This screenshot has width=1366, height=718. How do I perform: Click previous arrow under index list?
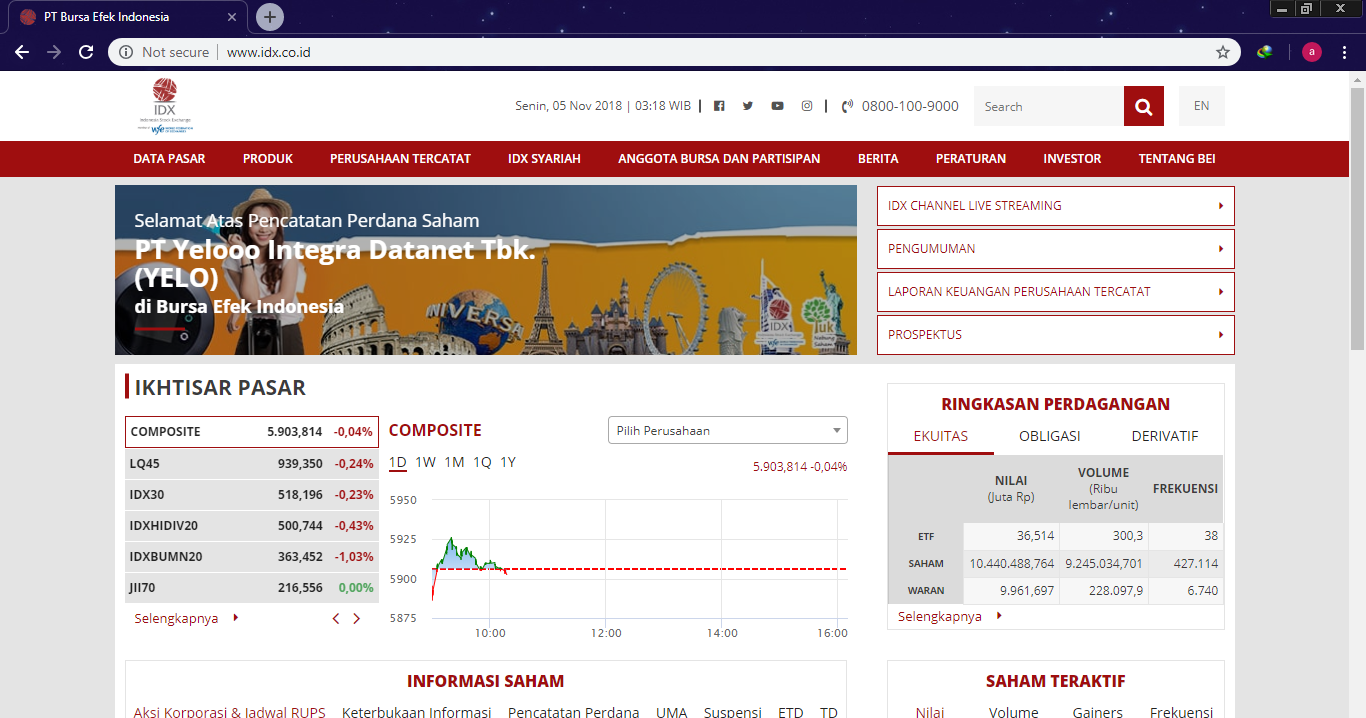tap(336, 619)
